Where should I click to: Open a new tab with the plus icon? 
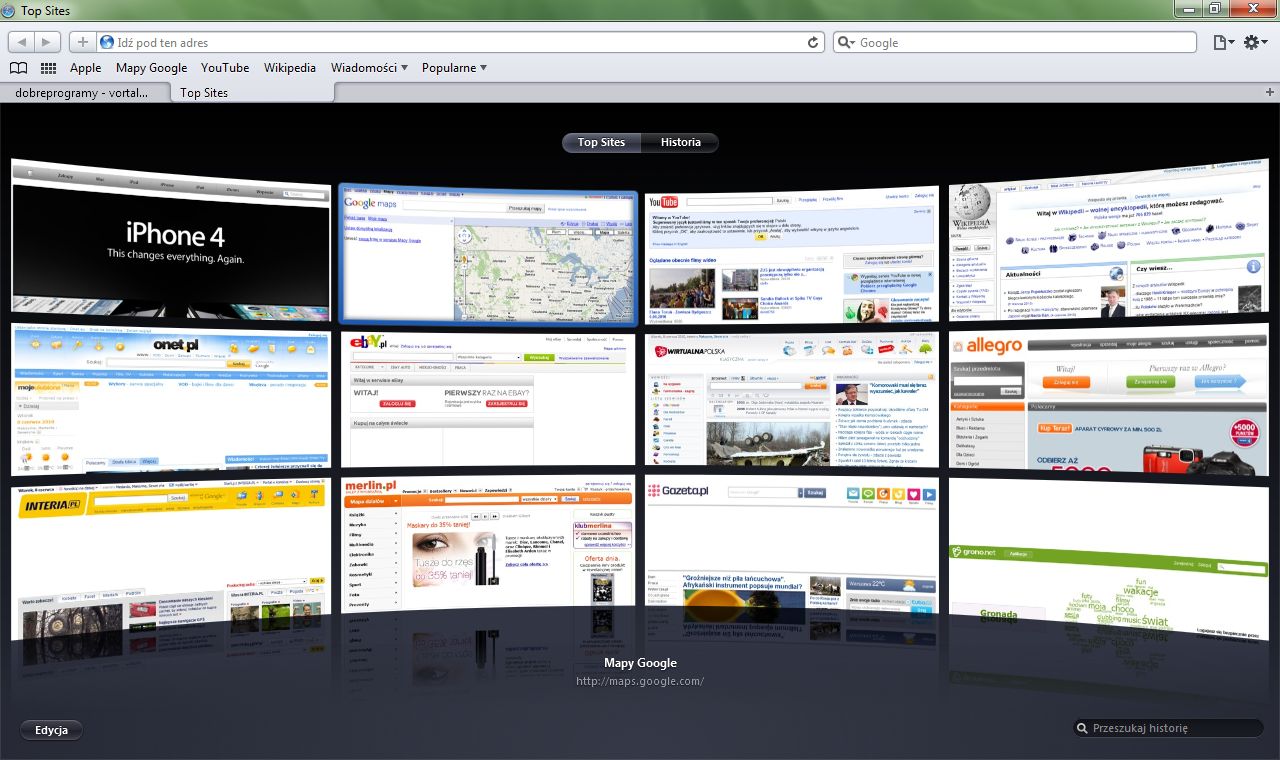[1270, 92]
